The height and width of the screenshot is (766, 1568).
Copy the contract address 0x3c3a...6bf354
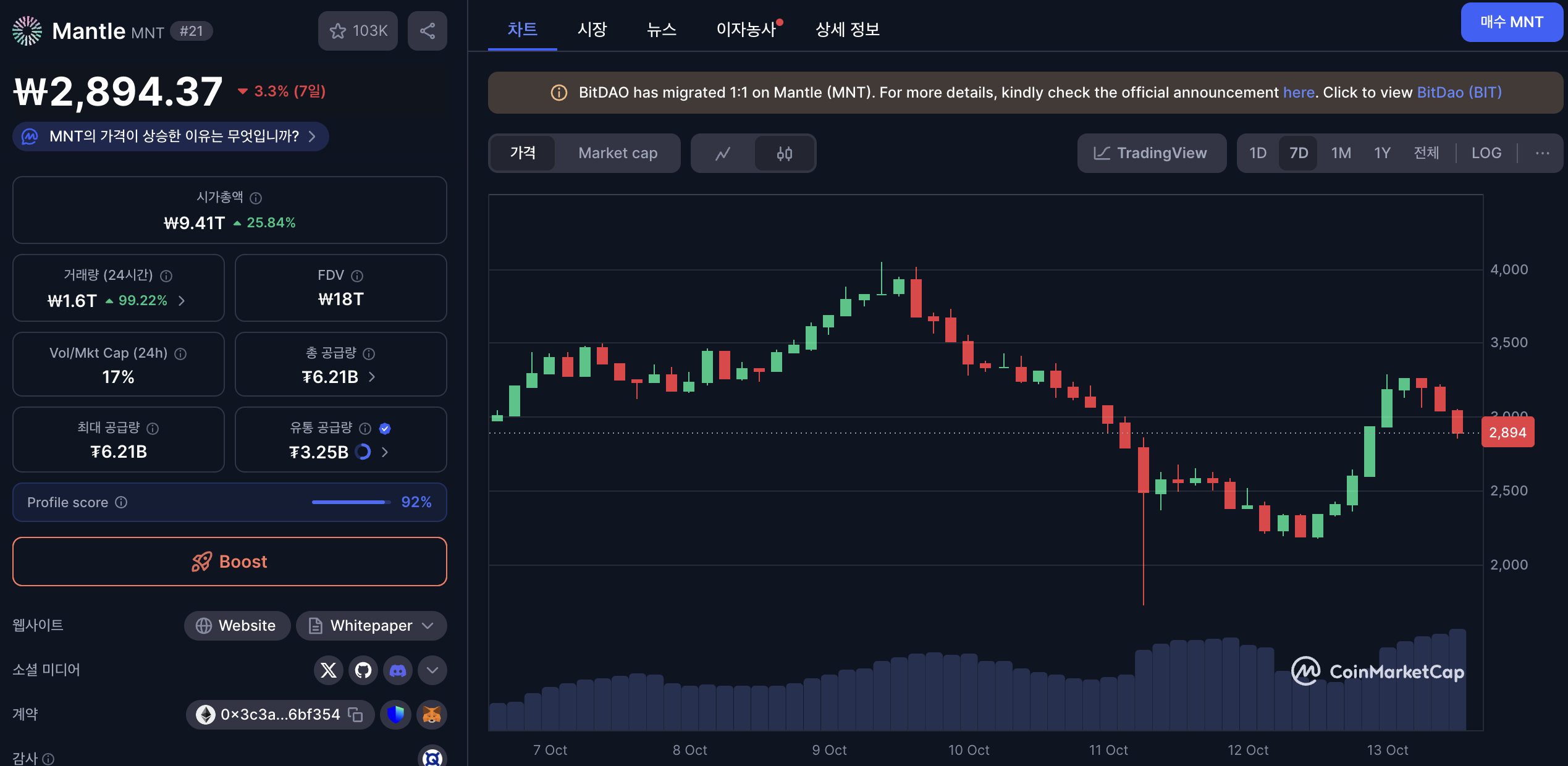(x=355, y=715)
